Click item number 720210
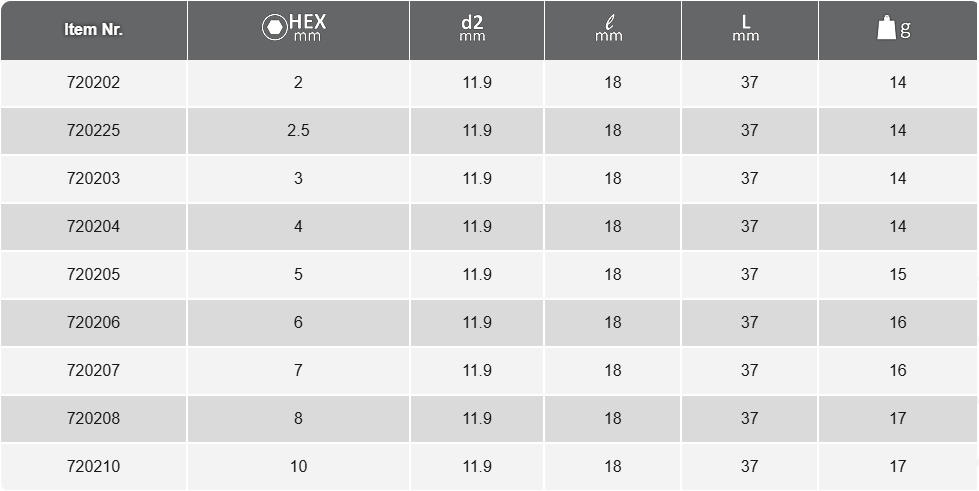 click(94, 466)
